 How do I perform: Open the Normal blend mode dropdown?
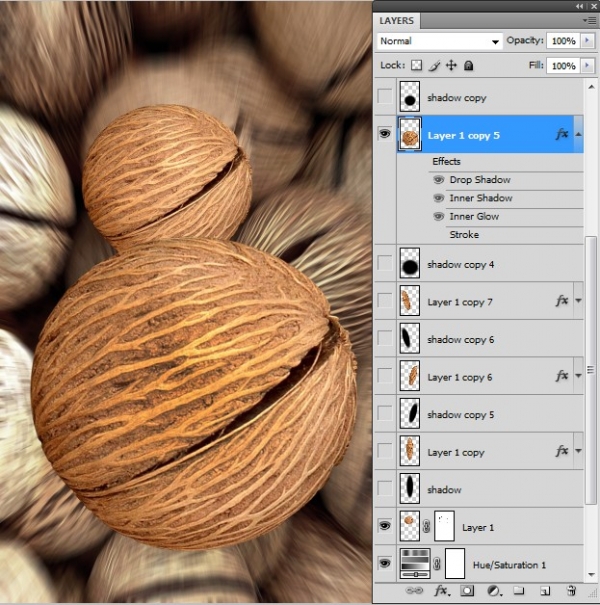(x=439, y=41)
